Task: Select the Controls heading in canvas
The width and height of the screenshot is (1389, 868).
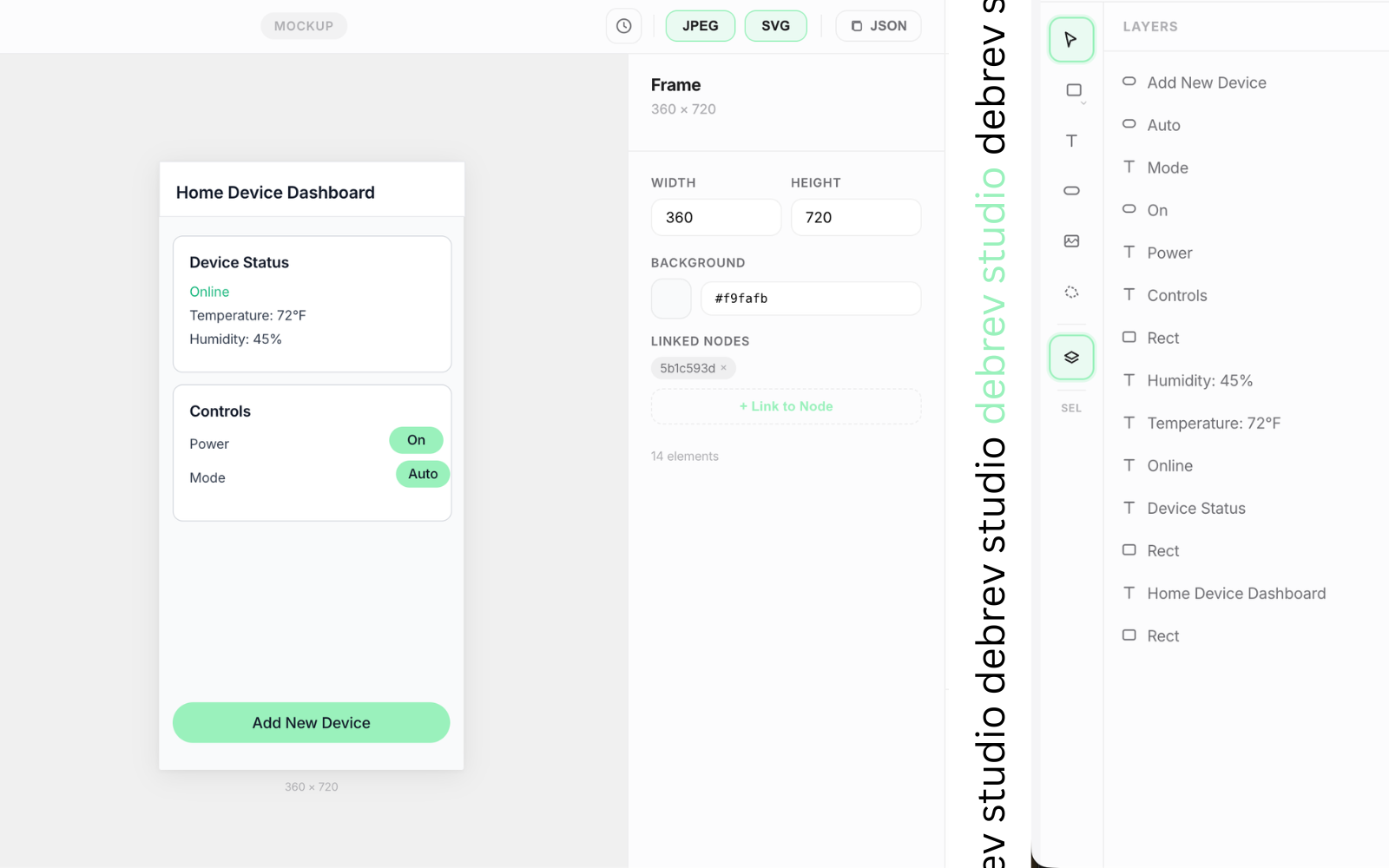Action: click(x=220, y=411)
